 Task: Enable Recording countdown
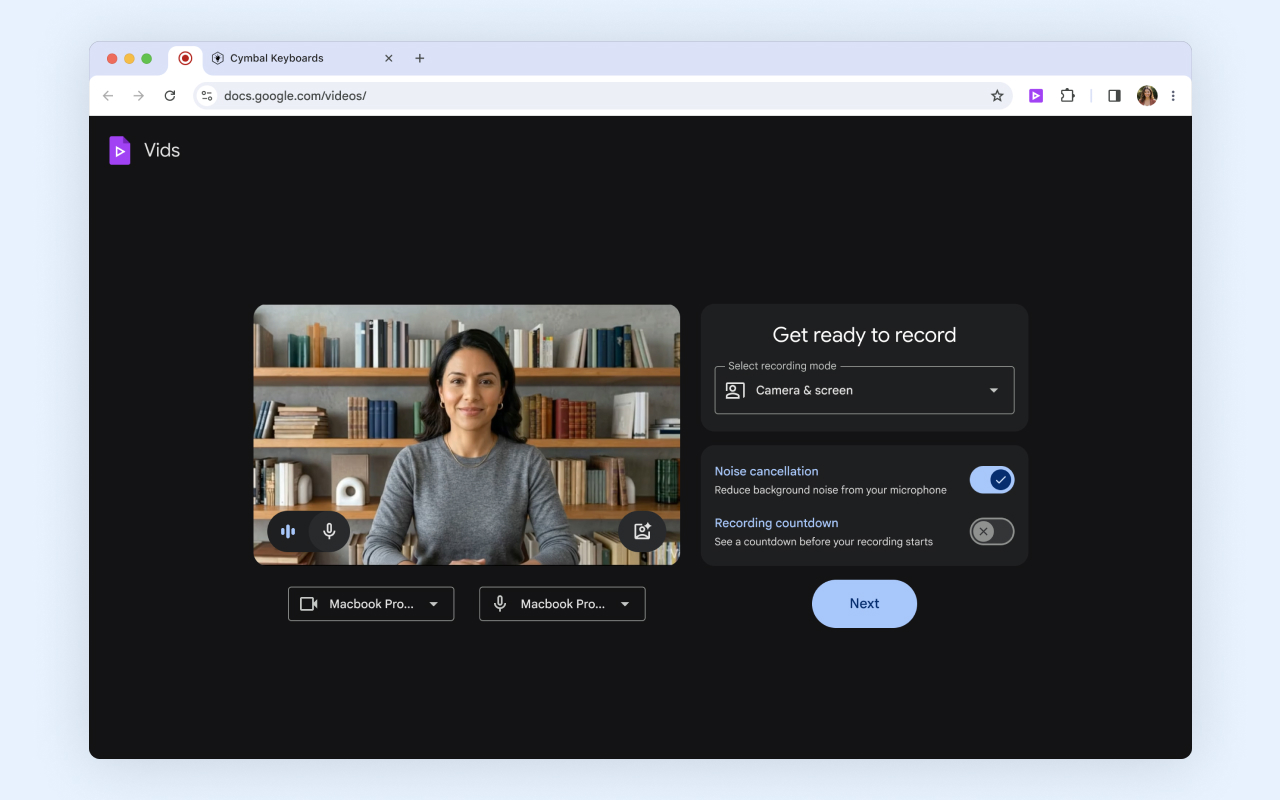991,531
